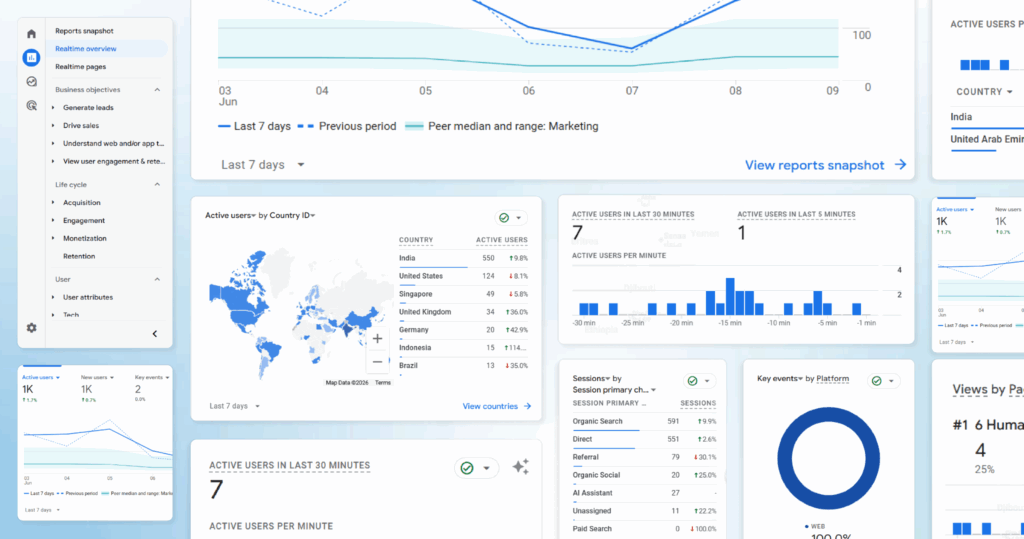Click the Indonesia country row

tap(464, 348)
